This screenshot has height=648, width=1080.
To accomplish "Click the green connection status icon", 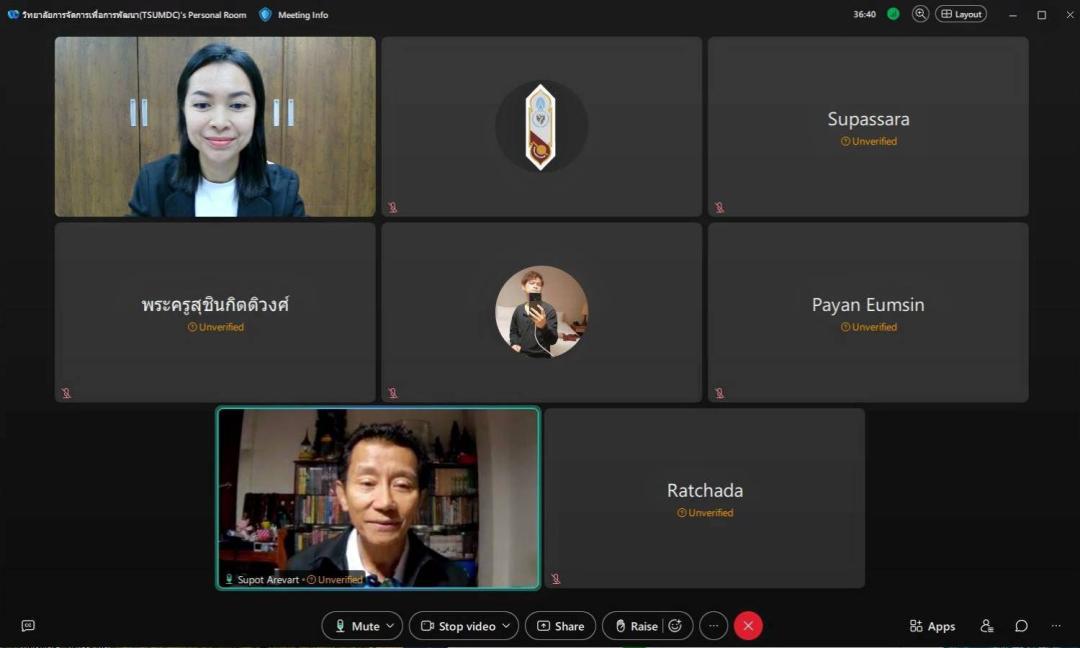I will [893, 14].
